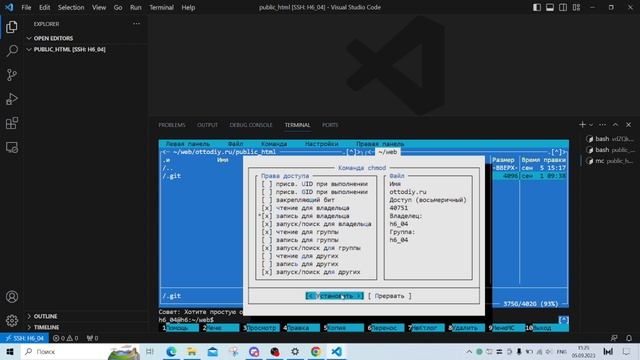This screenshot has height=360, width=640.
Task: Open the Manage gear icon
Action: coord(12,321)
